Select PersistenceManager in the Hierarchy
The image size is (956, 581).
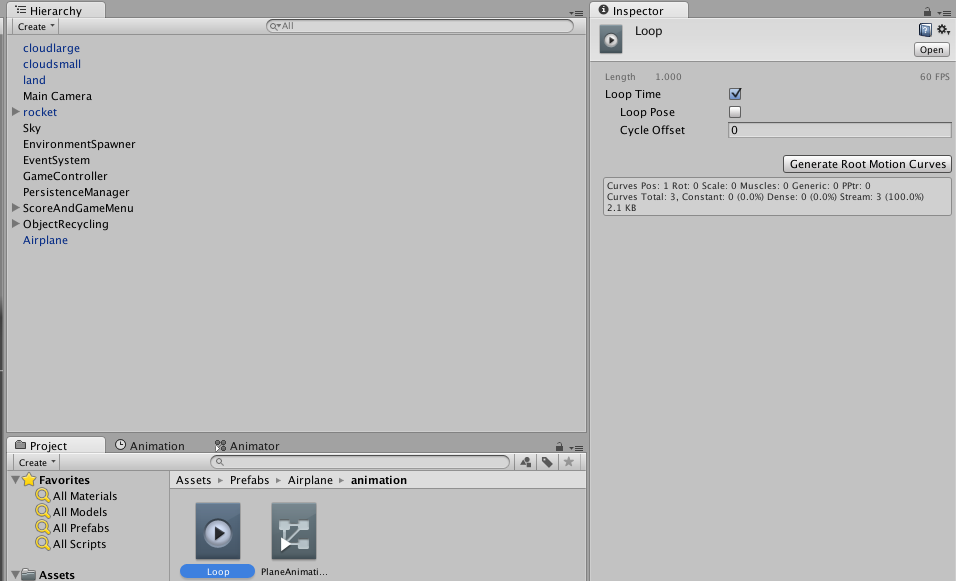[76, 192]
